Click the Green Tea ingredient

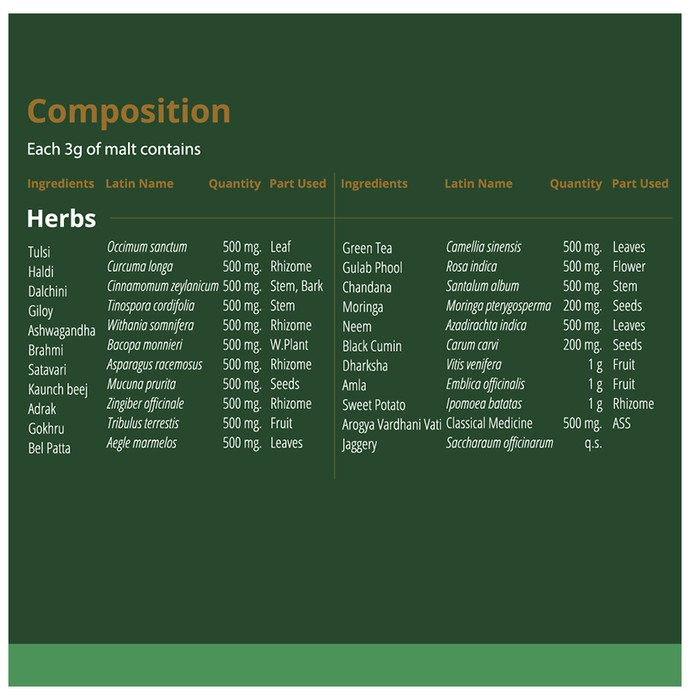point(367,248)
